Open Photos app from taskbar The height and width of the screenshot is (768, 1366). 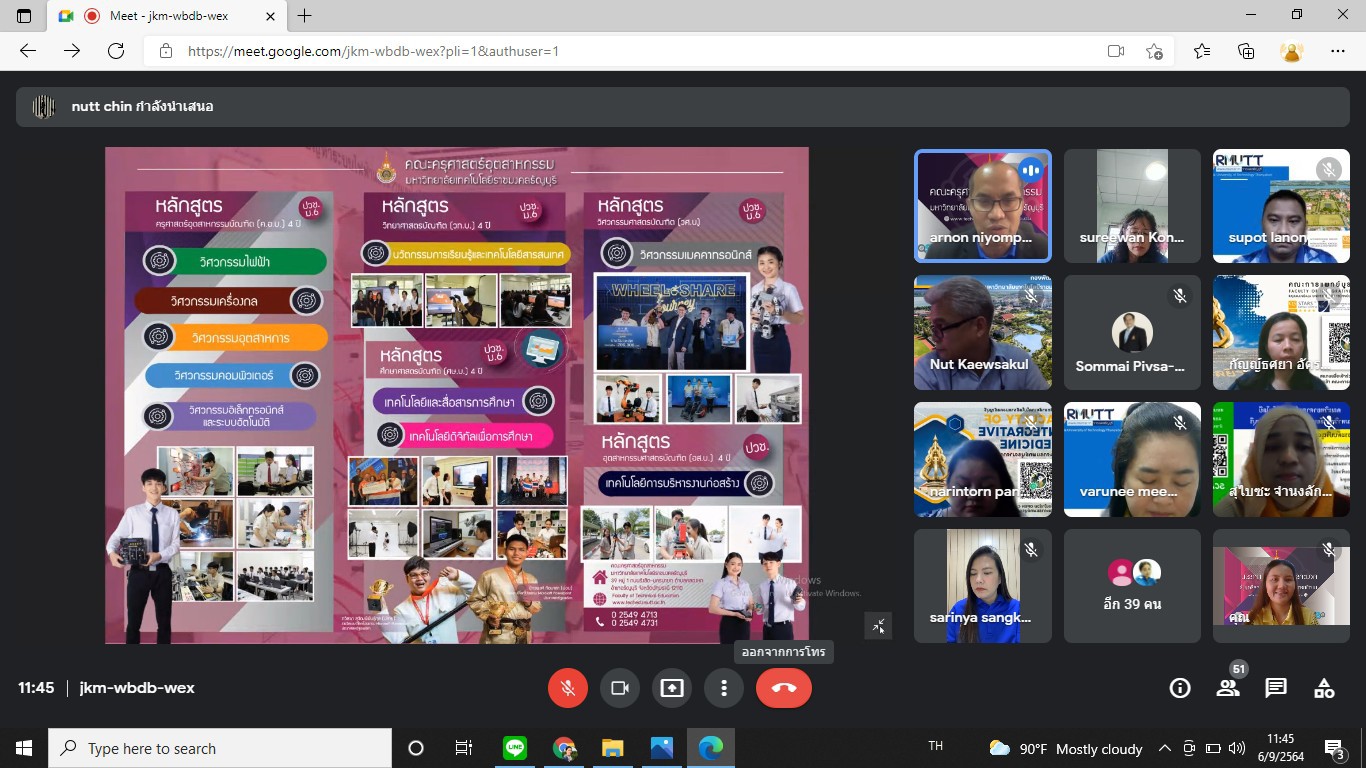tap(662, 748)
